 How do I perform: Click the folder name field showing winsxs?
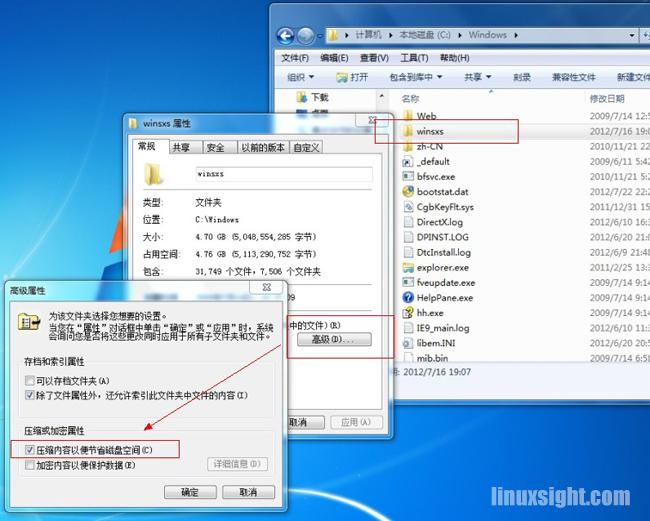tap(284, 174)
